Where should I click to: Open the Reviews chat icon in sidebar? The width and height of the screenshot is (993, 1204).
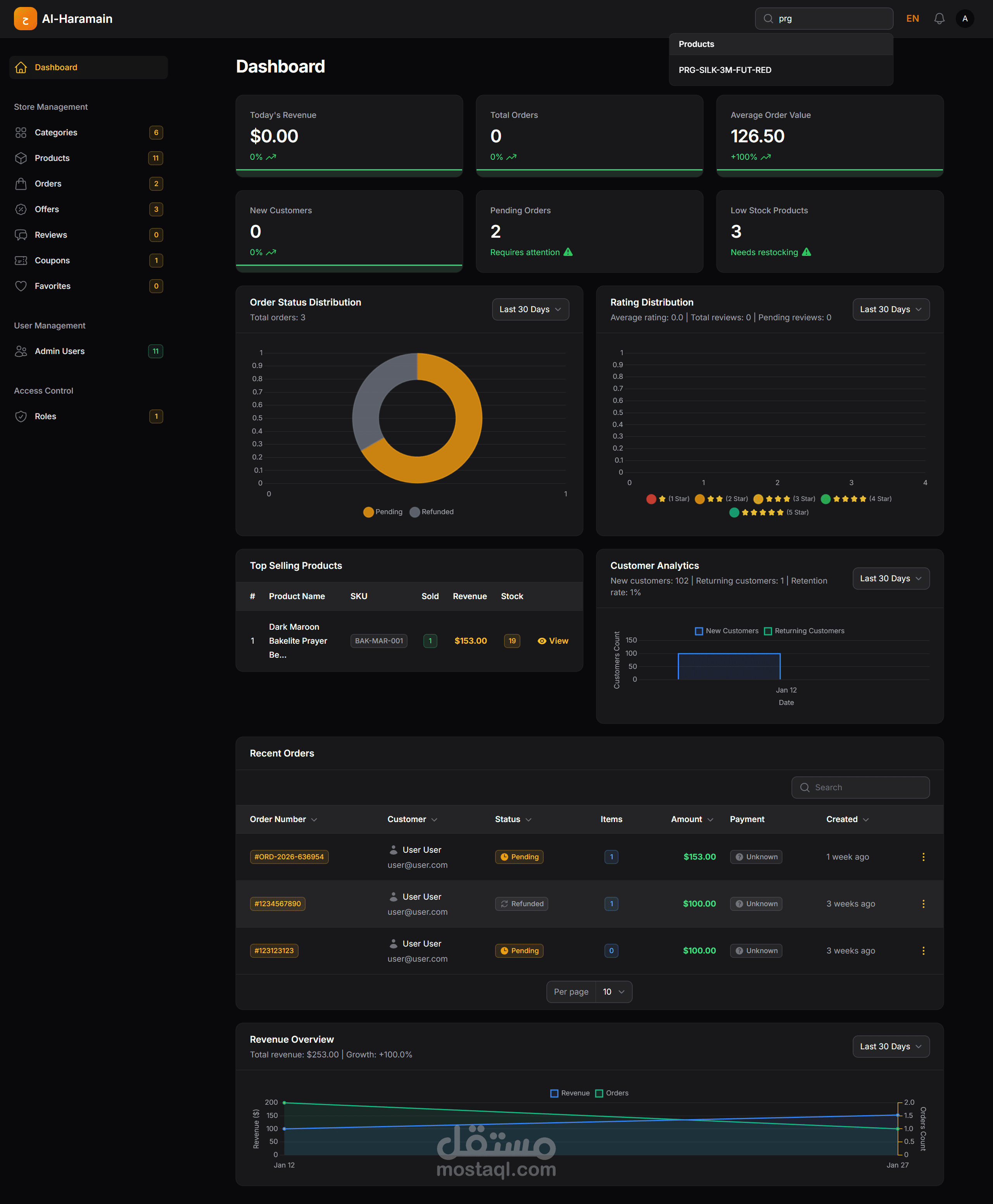tap(21, 235)
